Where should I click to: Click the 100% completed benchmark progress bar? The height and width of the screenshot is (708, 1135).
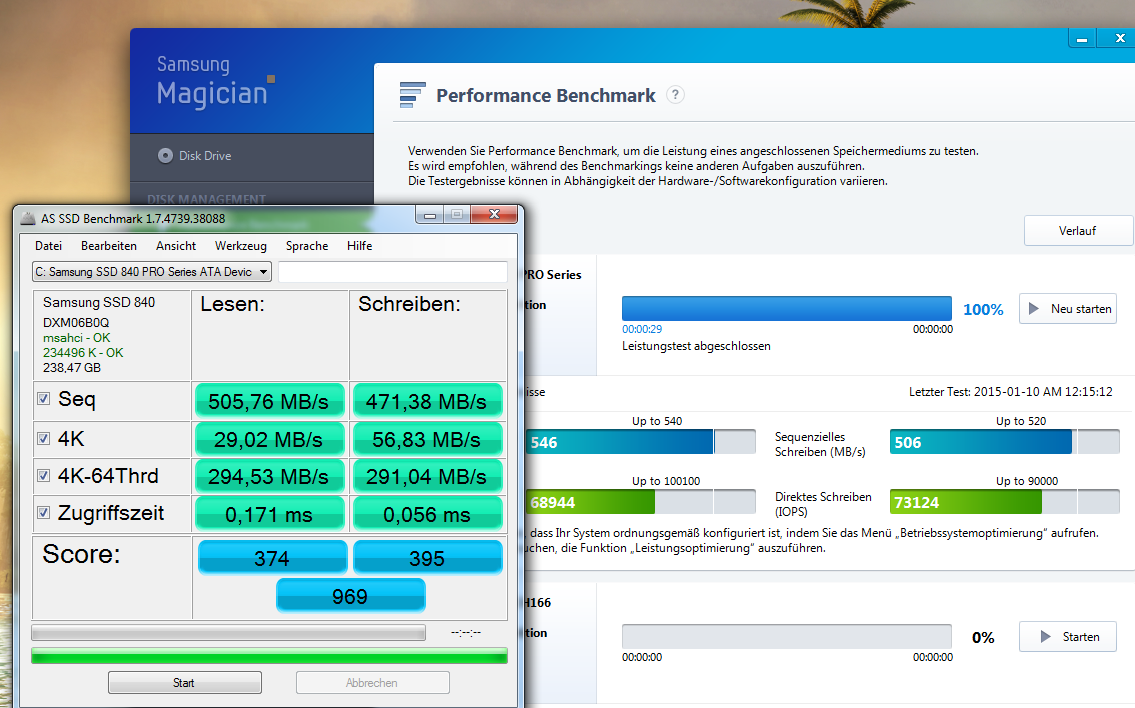pyautogui.click(x=787, y=308)
